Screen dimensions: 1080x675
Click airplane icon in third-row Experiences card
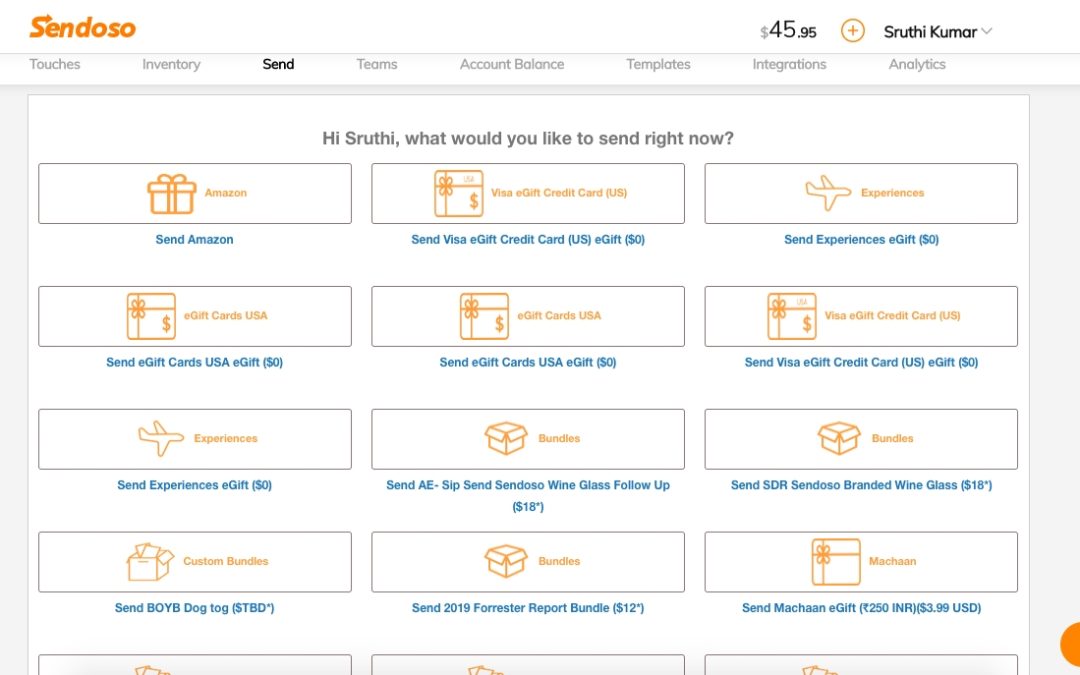[161, 439]
